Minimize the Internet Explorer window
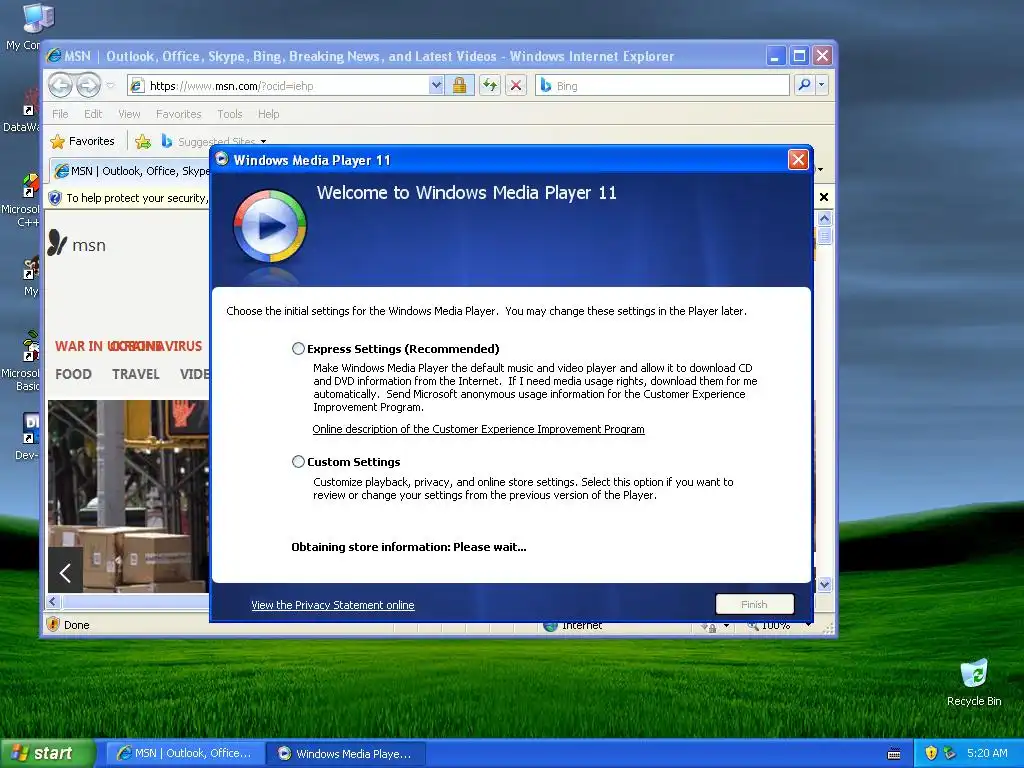 pyautogui.click(x=775, y=56)
